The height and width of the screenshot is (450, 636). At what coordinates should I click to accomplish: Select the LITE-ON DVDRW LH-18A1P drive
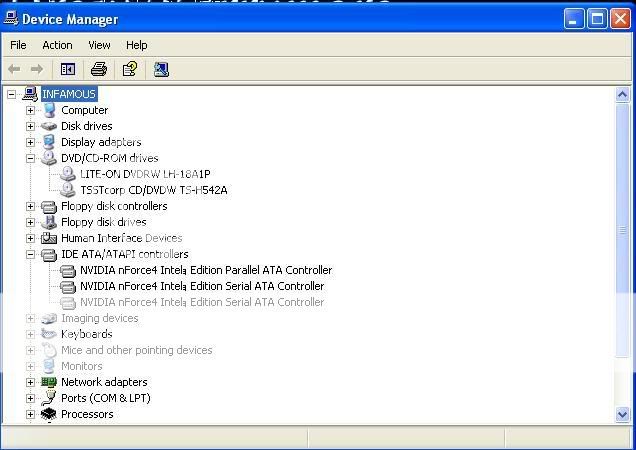145,174
